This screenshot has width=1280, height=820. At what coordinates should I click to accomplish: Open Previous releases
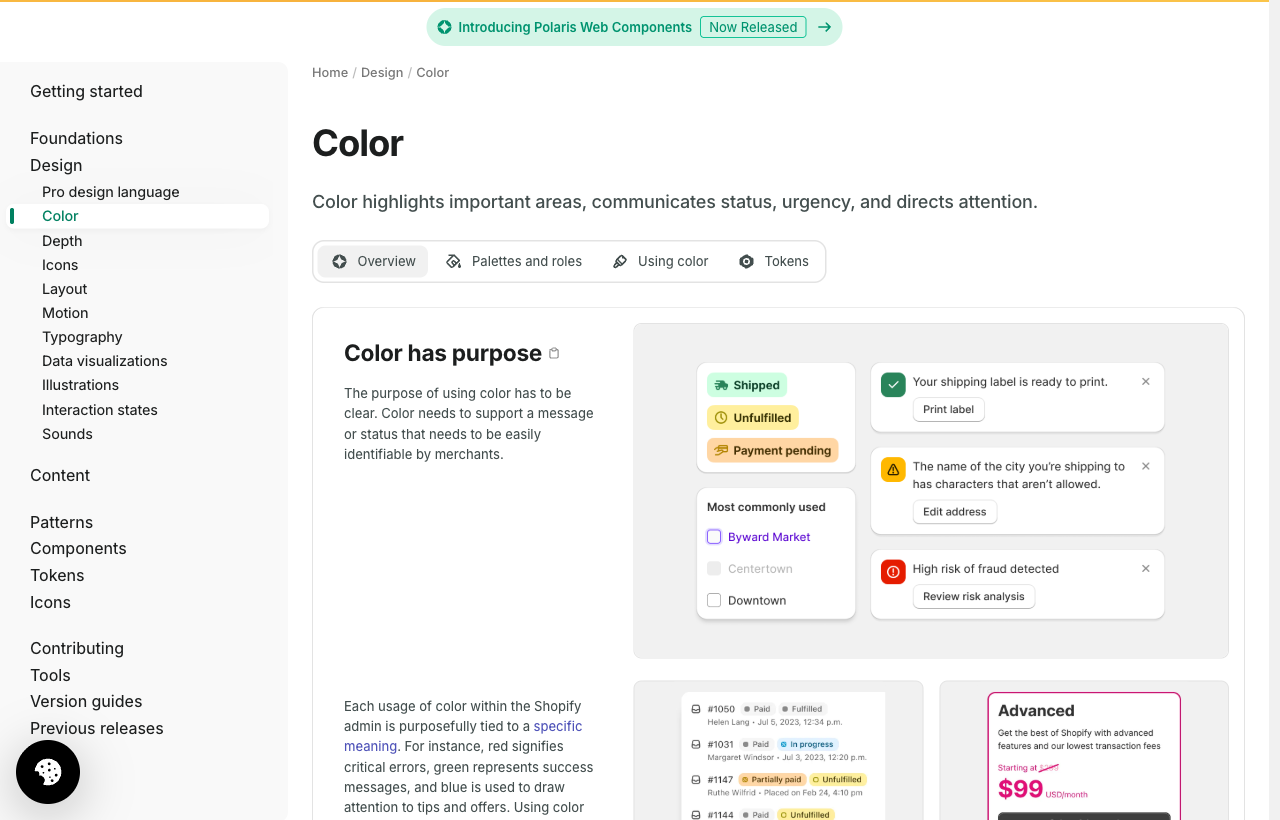(x=97, y=728)
